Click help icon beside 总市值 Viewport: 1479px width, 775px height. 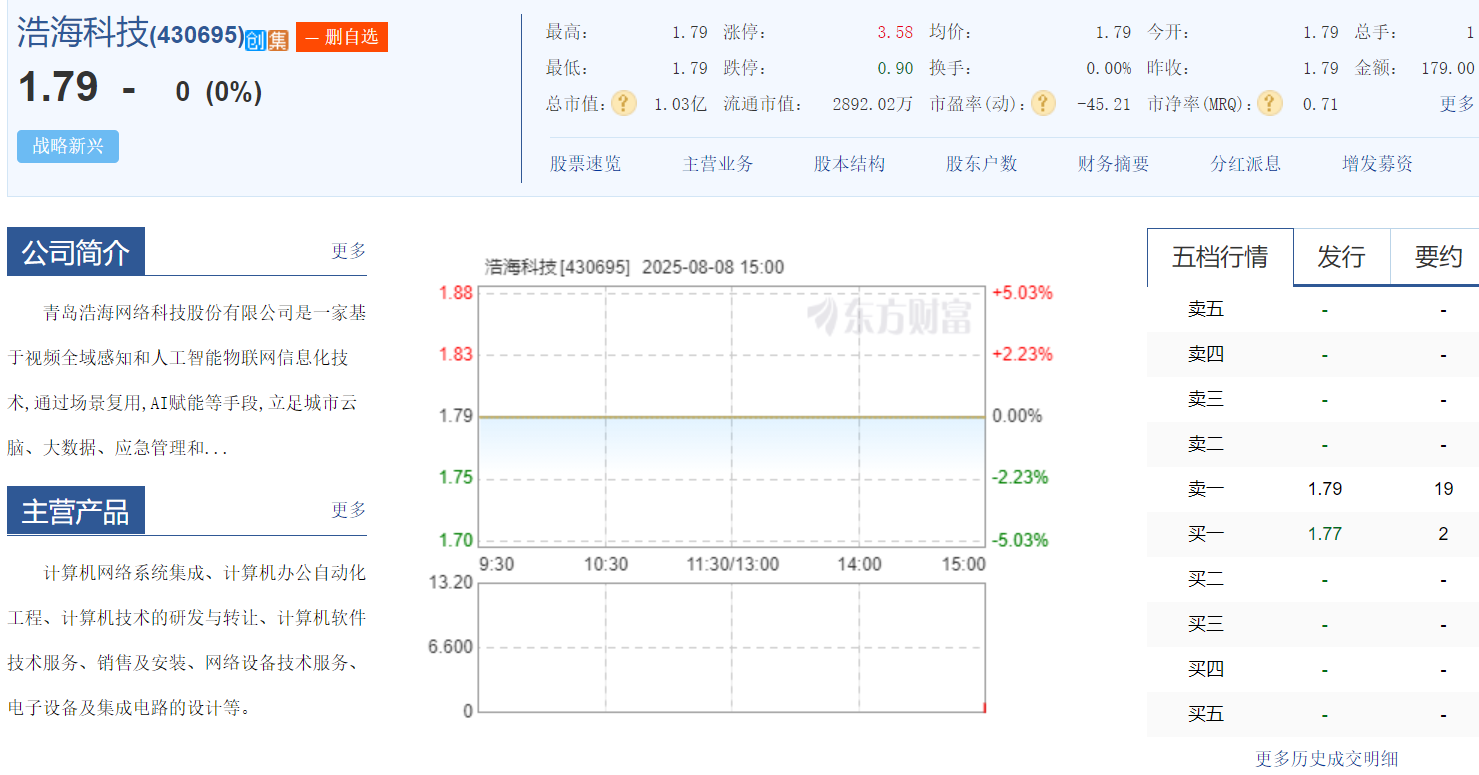[x=624, y=103]
